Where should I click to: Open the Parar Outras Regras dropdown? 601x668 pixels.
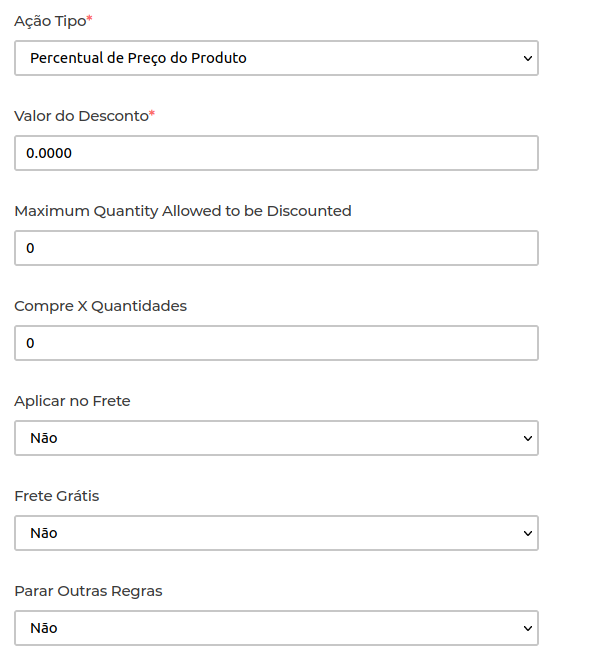click(x=276, y=628)
